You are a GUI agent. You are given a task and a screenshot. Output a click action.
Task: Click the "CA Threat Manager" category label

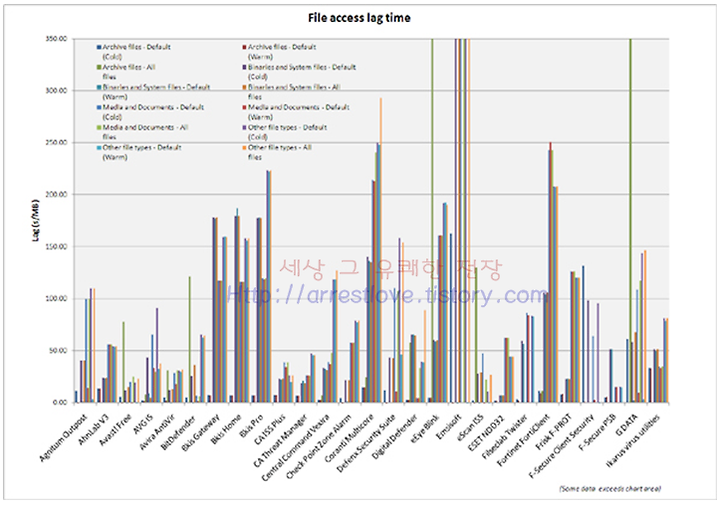[x=281, y=440]
